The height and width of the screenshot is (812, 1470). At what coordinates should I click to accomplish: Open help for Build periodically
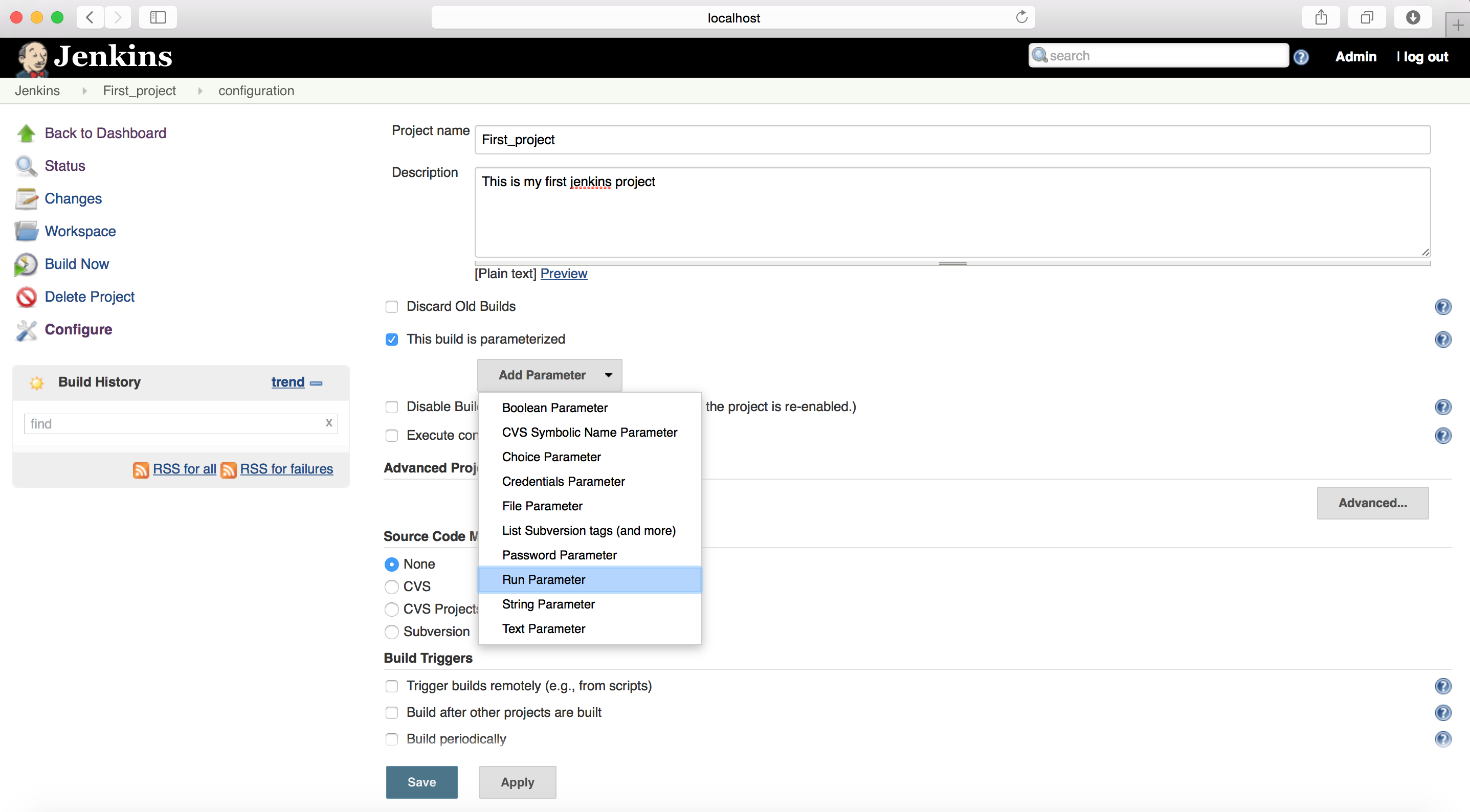point(1442,739)
